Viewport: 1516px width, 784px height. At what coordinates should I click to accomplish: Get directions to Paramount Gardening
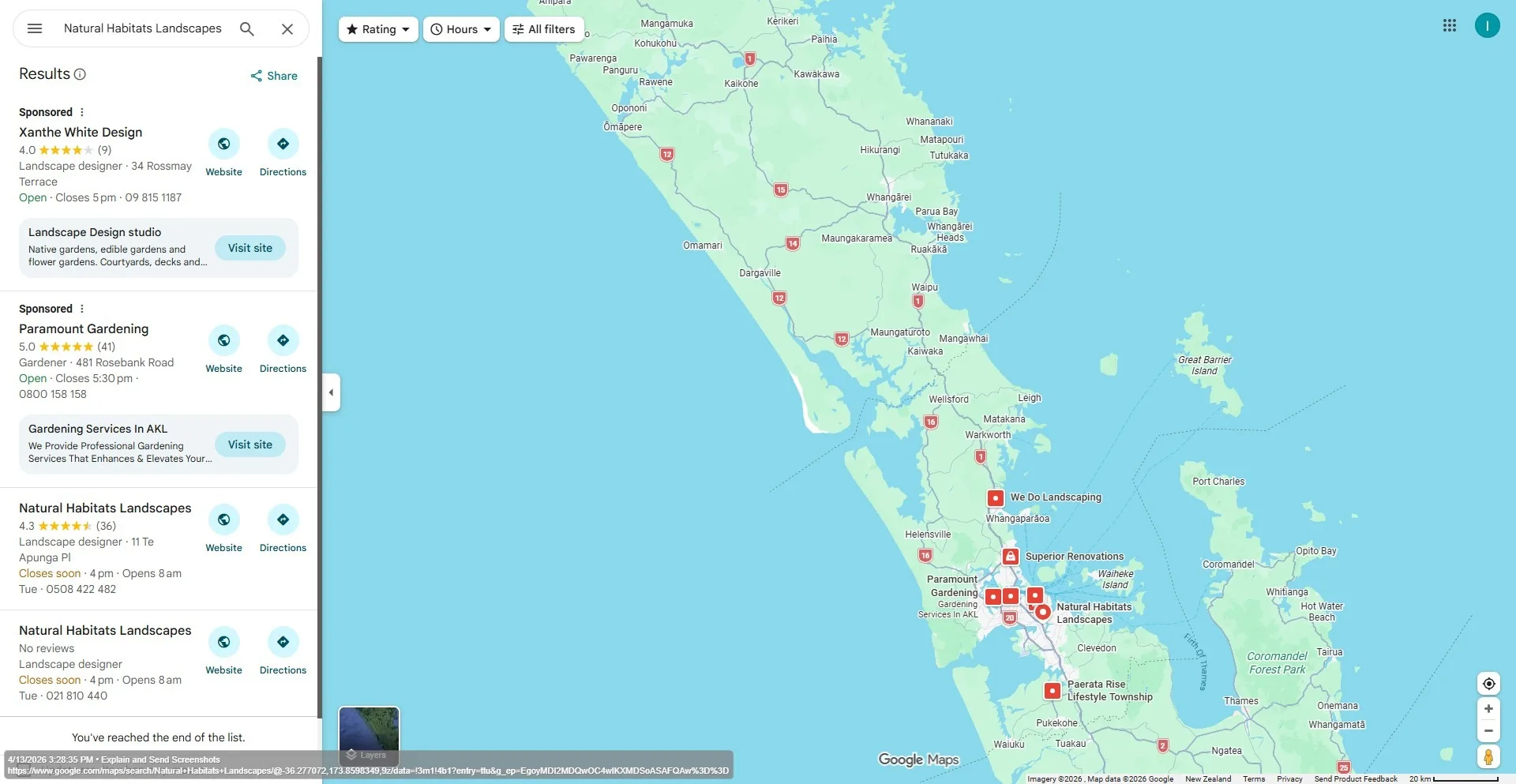pyautogui.click(x=283, y=340)
